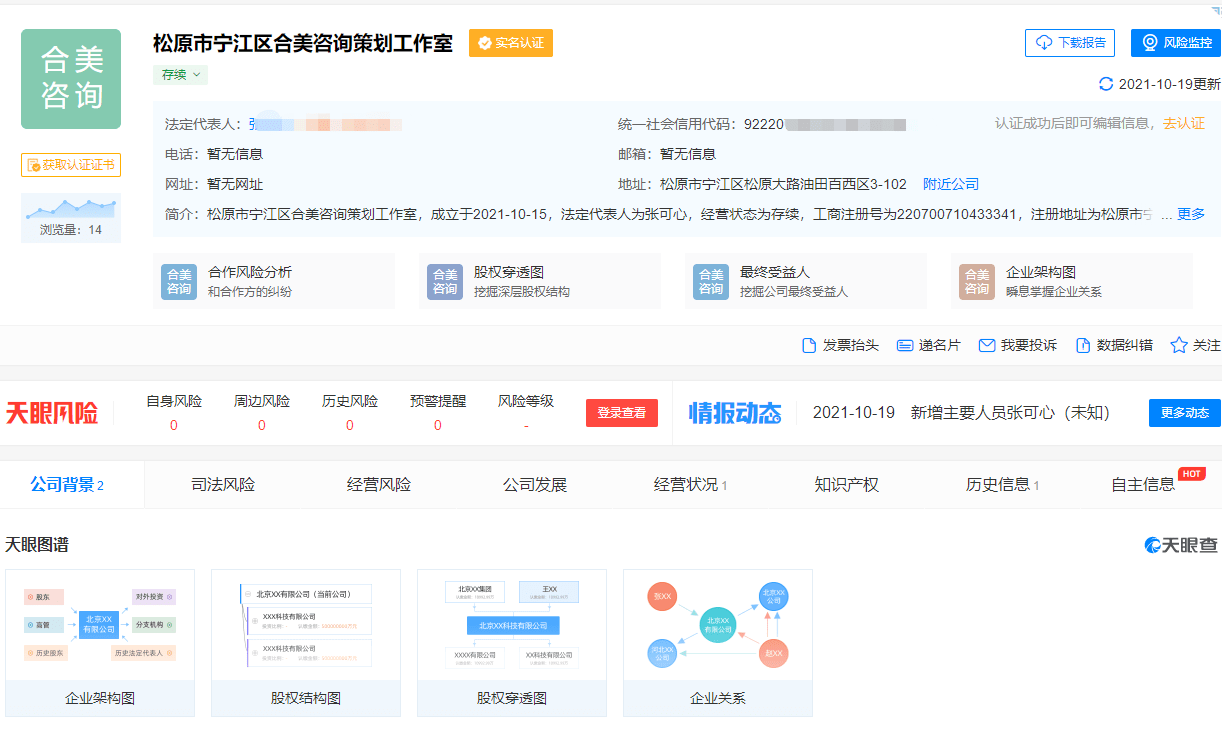Image resolution: width=1222 pixels, height=756 pixels.
Task: Open the 企业关系 relationship diagram thumbnail
Action: coord(717,641)
